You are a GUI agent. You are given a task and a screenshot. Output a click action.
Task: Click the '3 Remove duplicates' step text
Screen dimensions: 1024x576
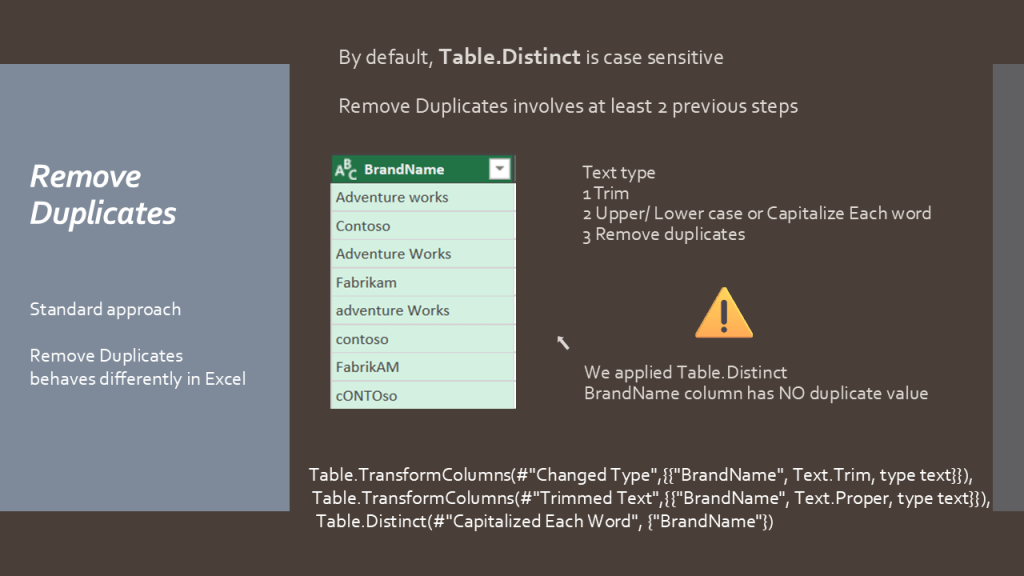[663, 234]
